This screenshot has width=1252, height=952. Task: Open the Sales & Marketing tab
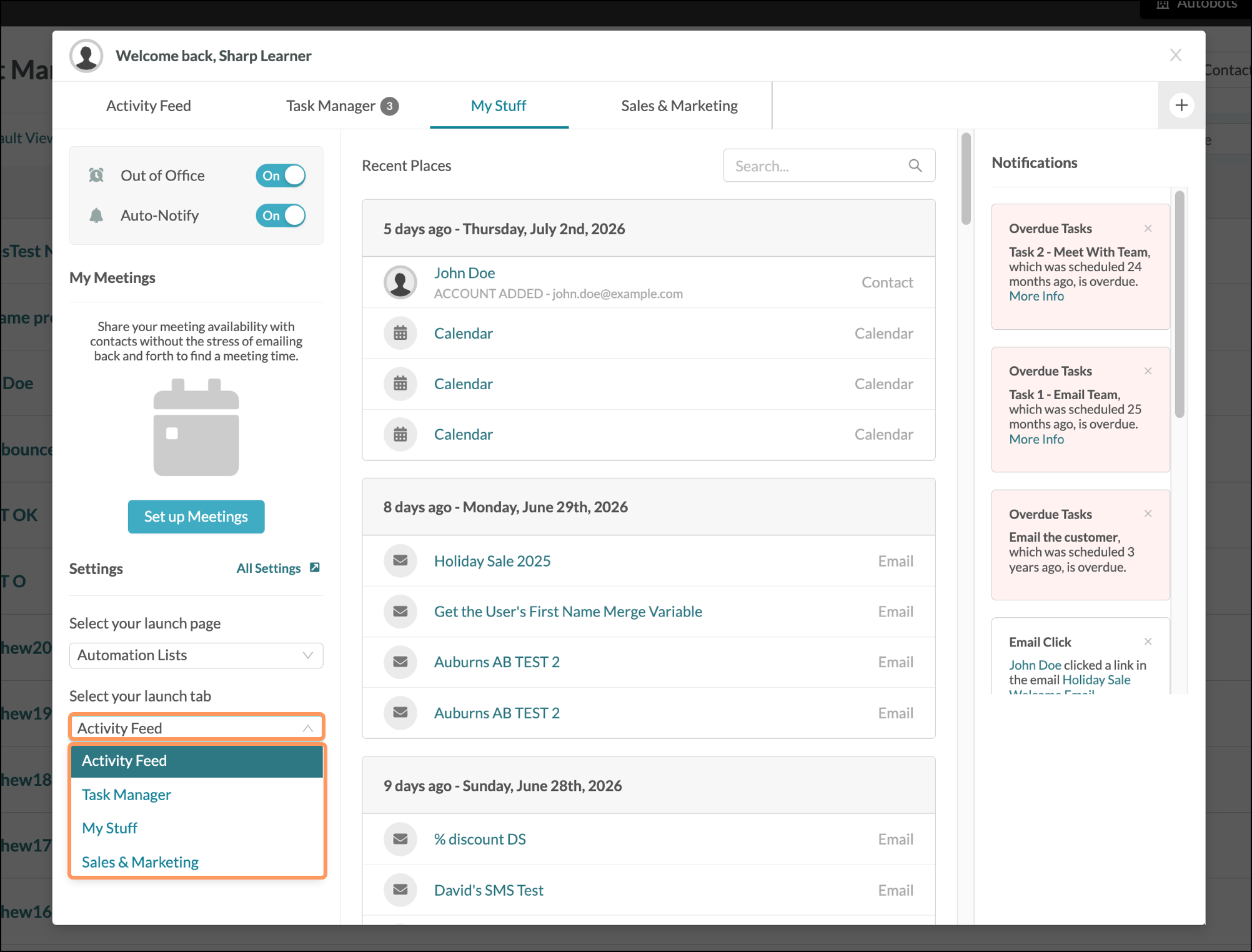click(x=679, y=106)
